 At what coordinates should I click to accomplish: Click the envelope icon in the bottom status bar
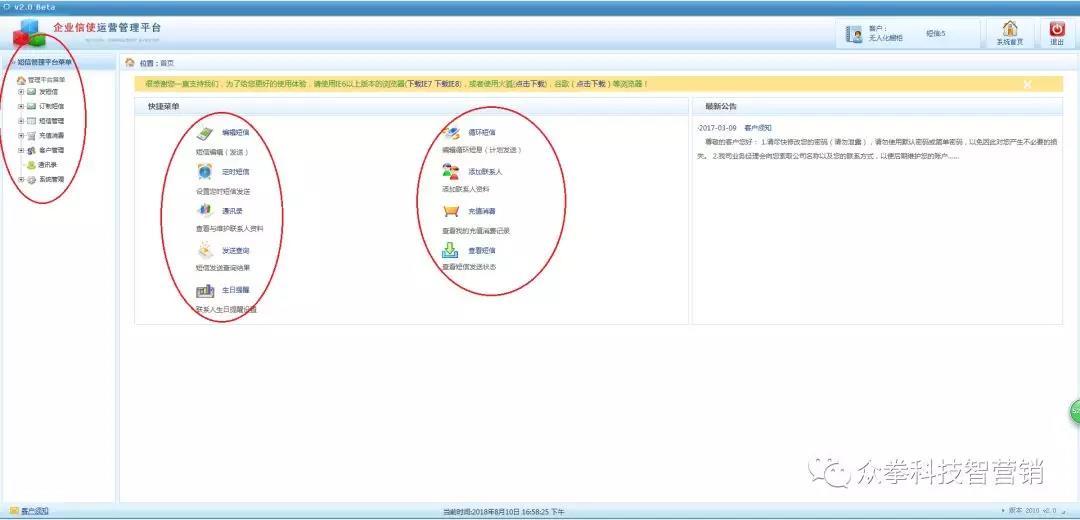[x=14, y=511]
